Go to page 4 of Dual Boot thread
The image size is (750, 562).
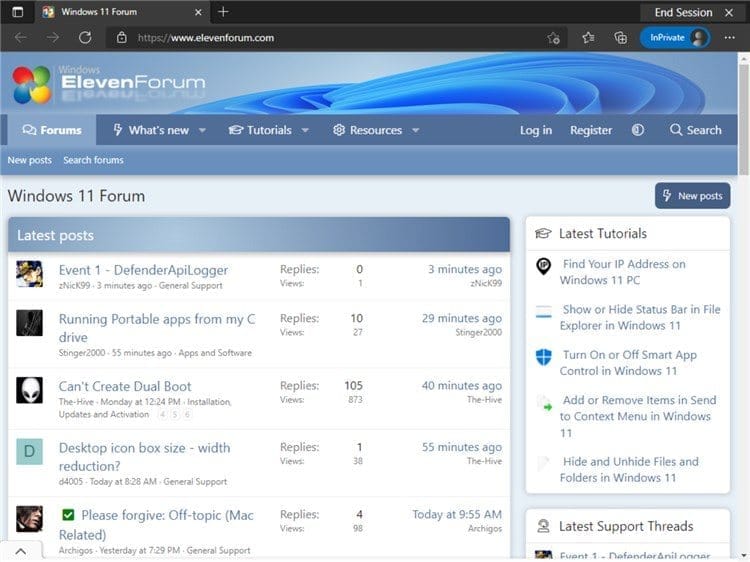click(x=163, y=415)
